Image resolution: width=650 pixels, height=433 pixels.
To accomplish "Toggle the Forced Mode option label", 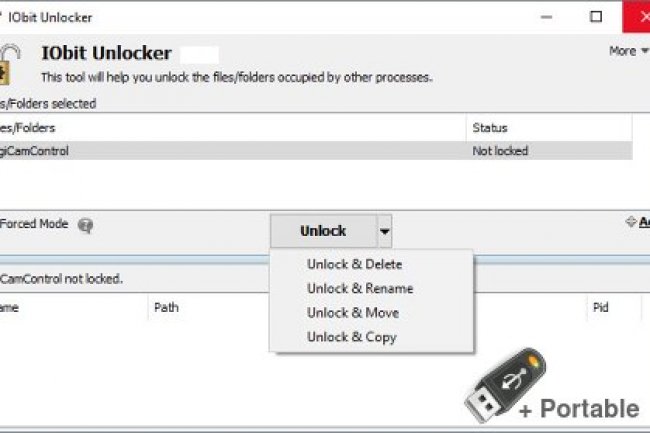I will tap(34, 224).
